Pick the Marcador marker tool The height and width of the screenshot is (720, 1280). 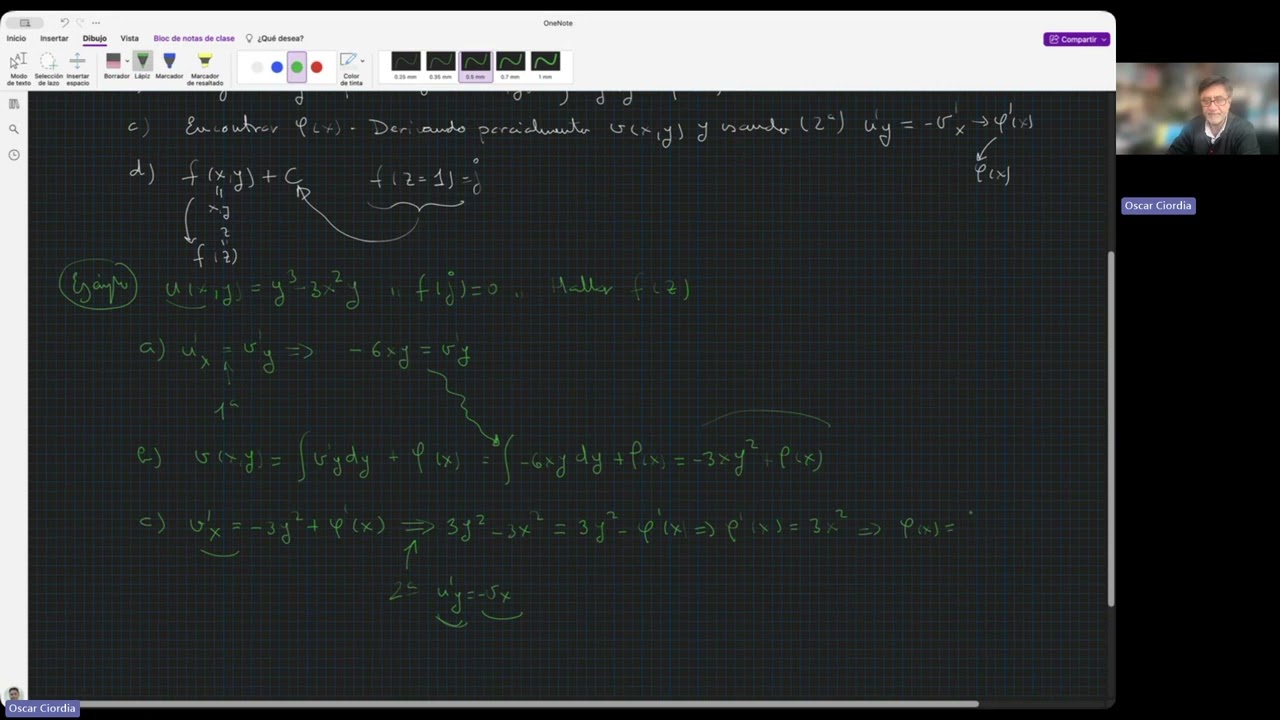(x=169, y=66)
